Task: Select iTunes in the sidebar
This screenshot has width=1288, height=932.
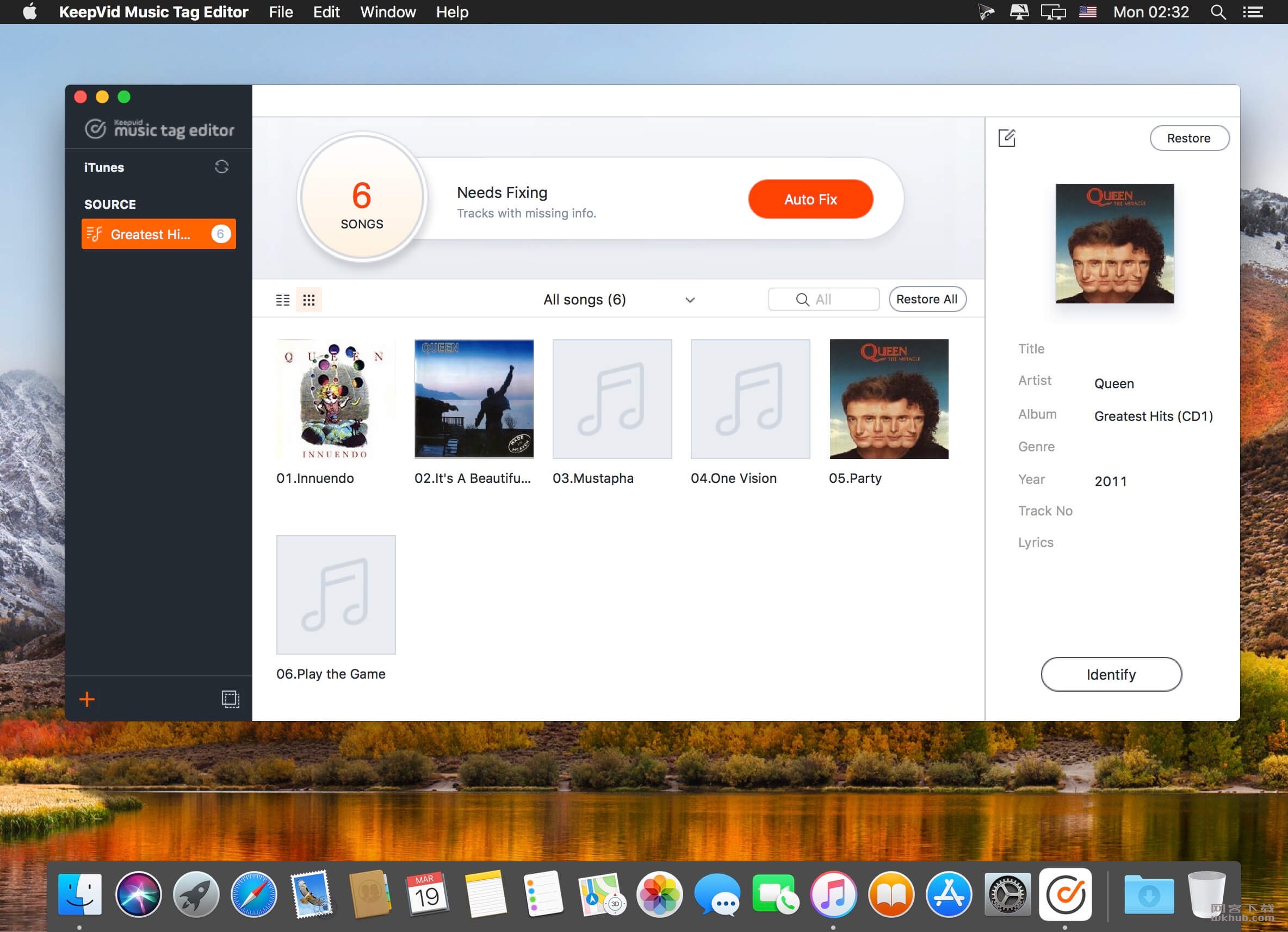Action: coord(104,167)
